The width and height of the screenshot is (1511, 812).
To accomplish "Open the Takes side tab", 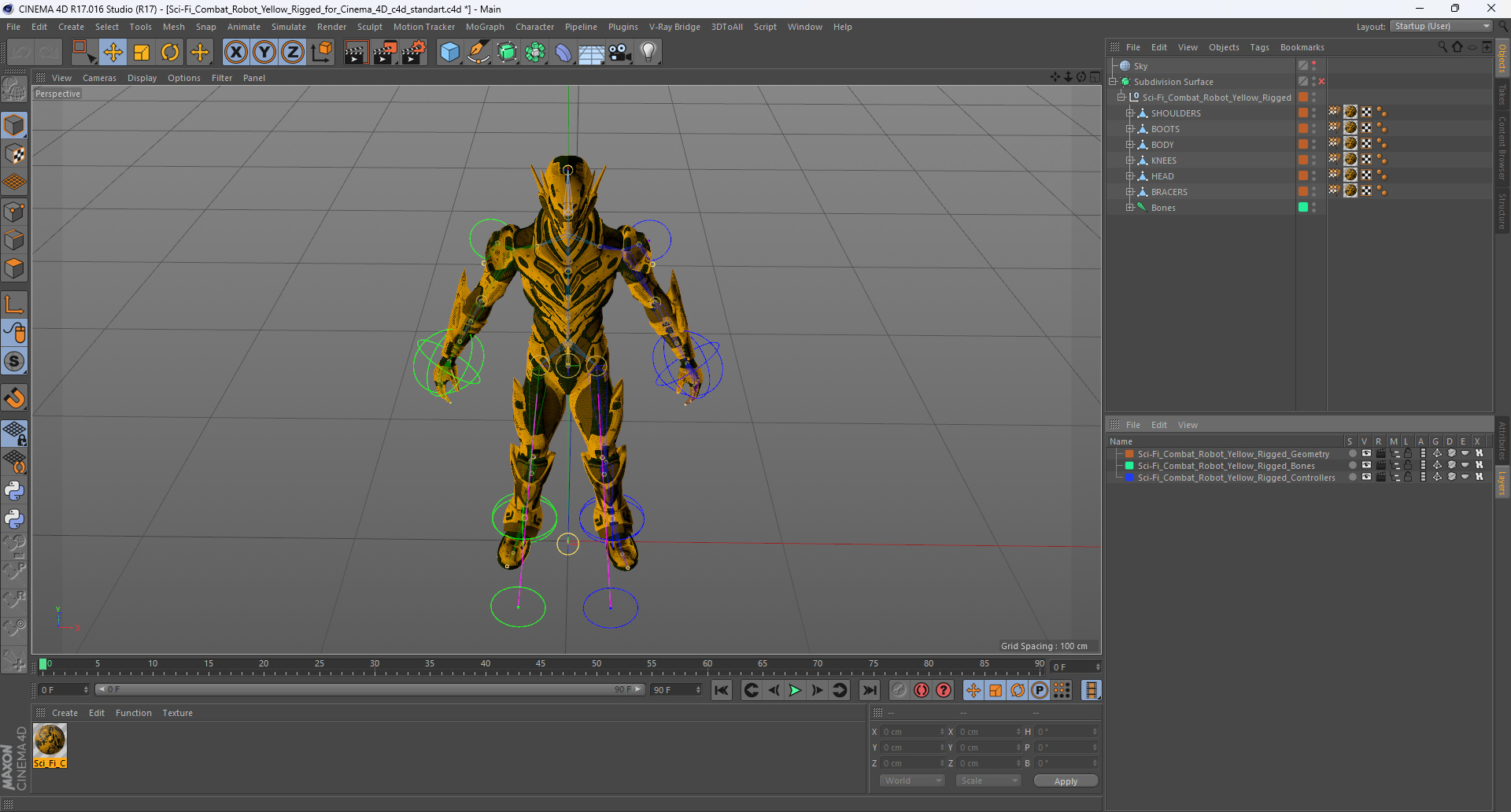I will (1502, 94).
